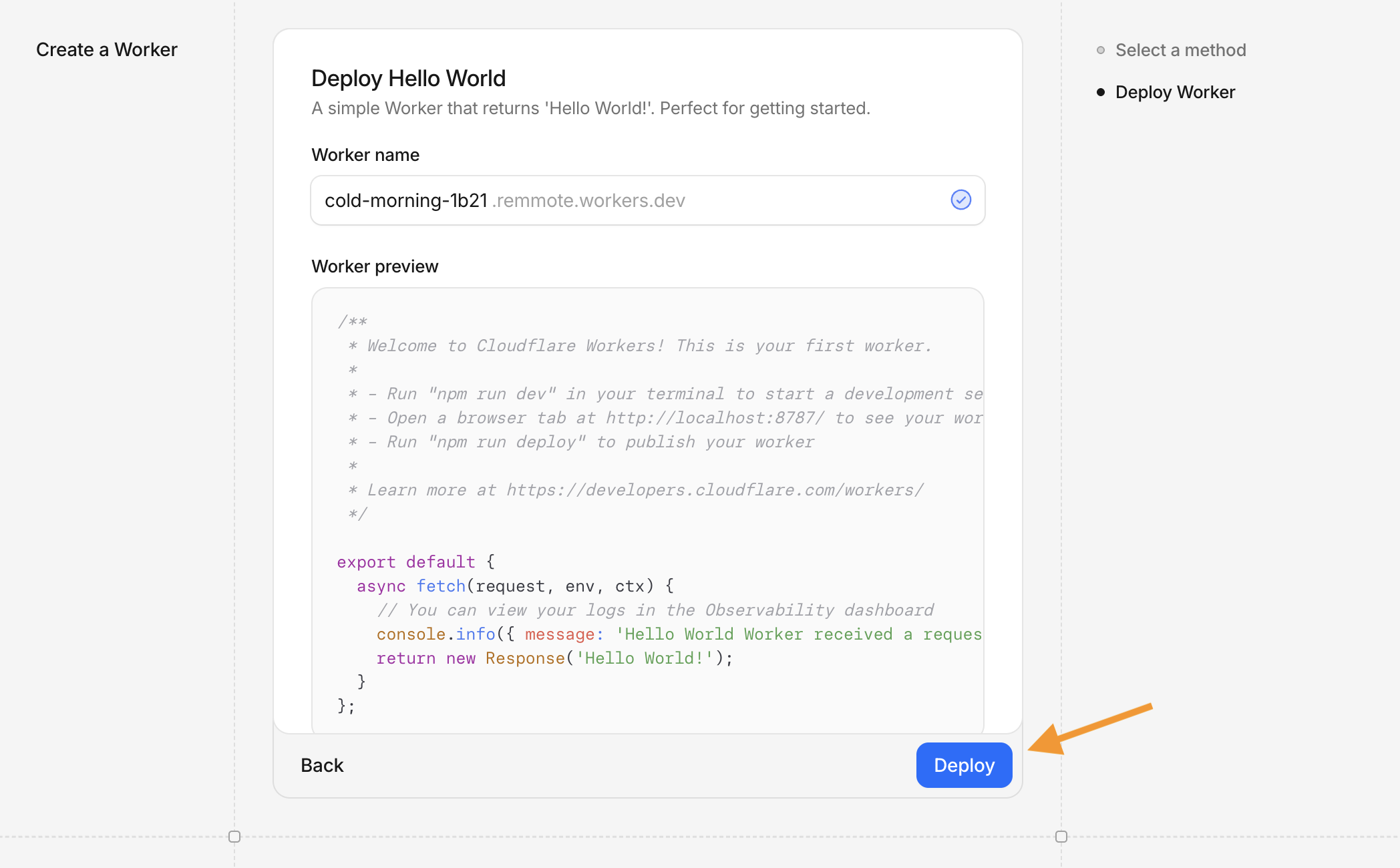Click the .remmote.workers.dev domain suffix
The height and width of the screenshot is (868, 1400).
coord(588,200)
